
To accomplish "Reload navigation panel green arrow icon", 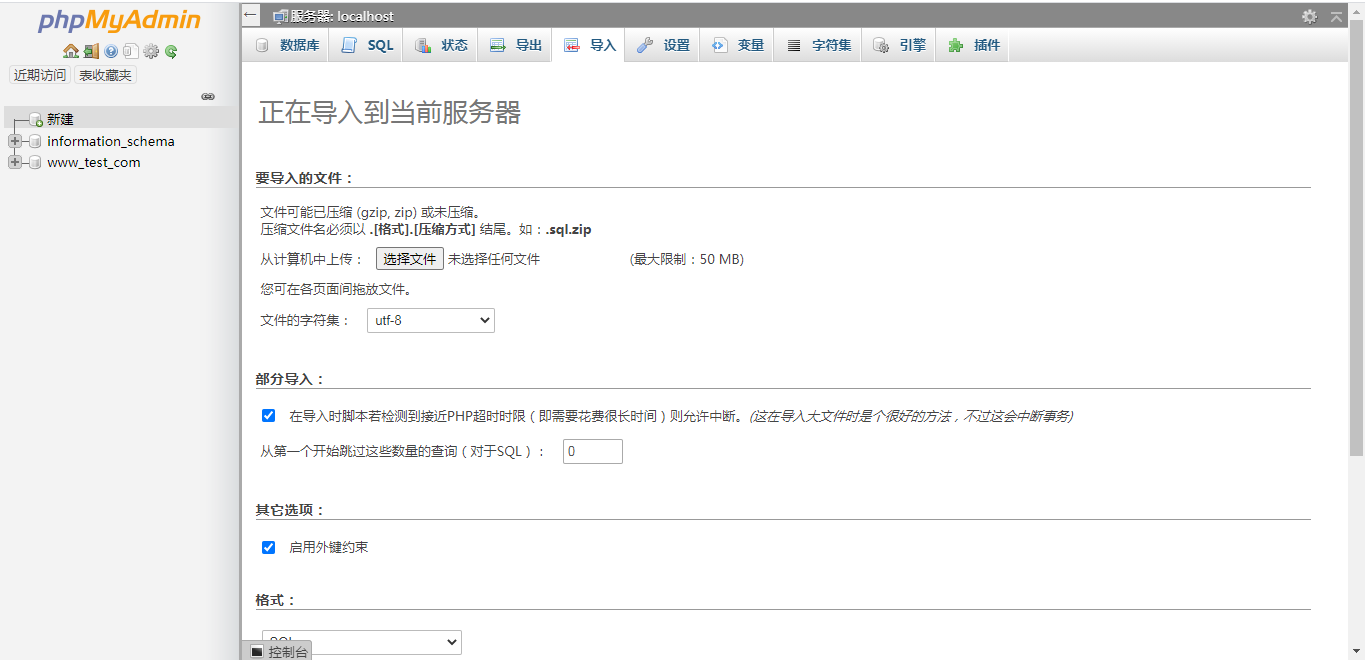I will click(x=171, y=51).
